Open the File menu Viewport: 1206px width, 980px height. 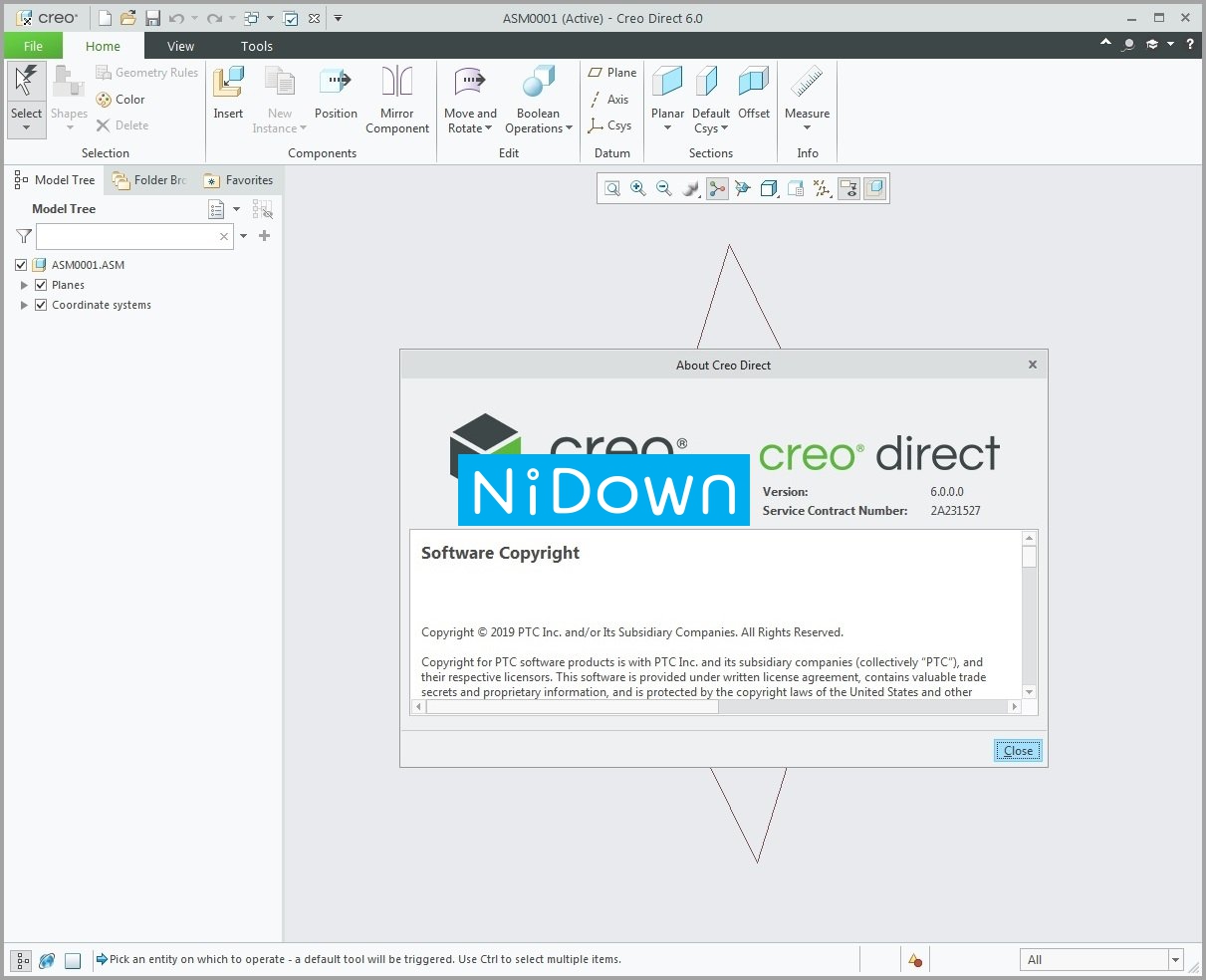33,46
